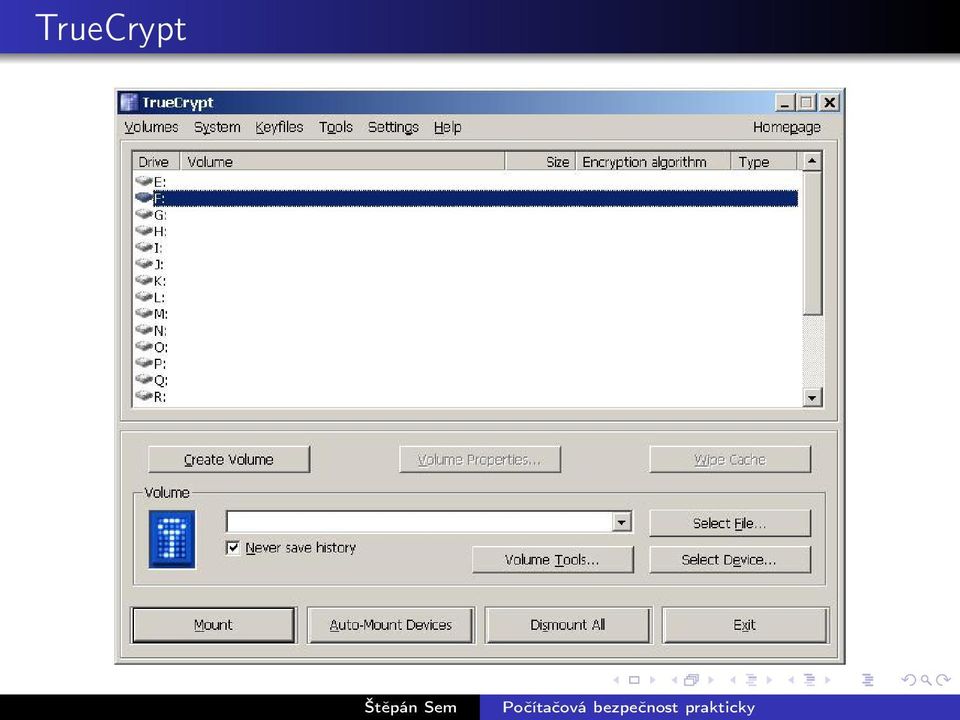Click the drive icon next to L:
The image size is (960, 720).
click(x=144, y=297)
